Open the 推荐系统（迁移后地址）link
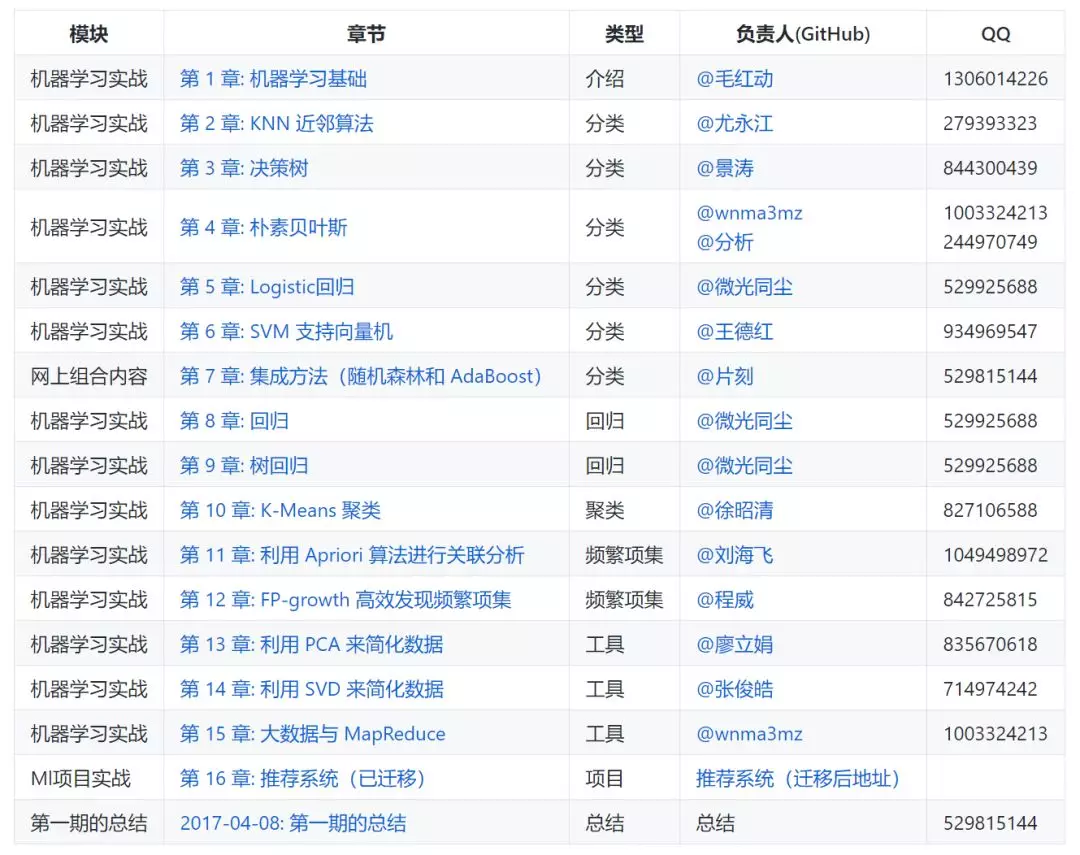Image resolution: width=1080 pixels, height=855 pixels. [796, 778]
